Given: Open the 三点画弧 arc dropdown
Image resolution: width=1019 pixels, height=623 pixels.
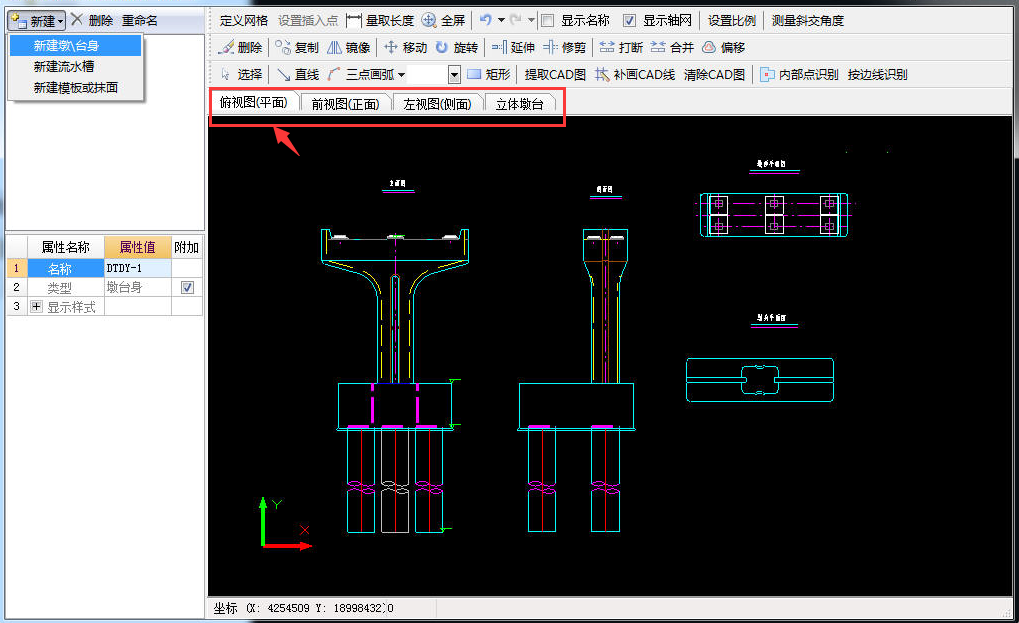Looking at the screenshot, I should coord(401,74).
